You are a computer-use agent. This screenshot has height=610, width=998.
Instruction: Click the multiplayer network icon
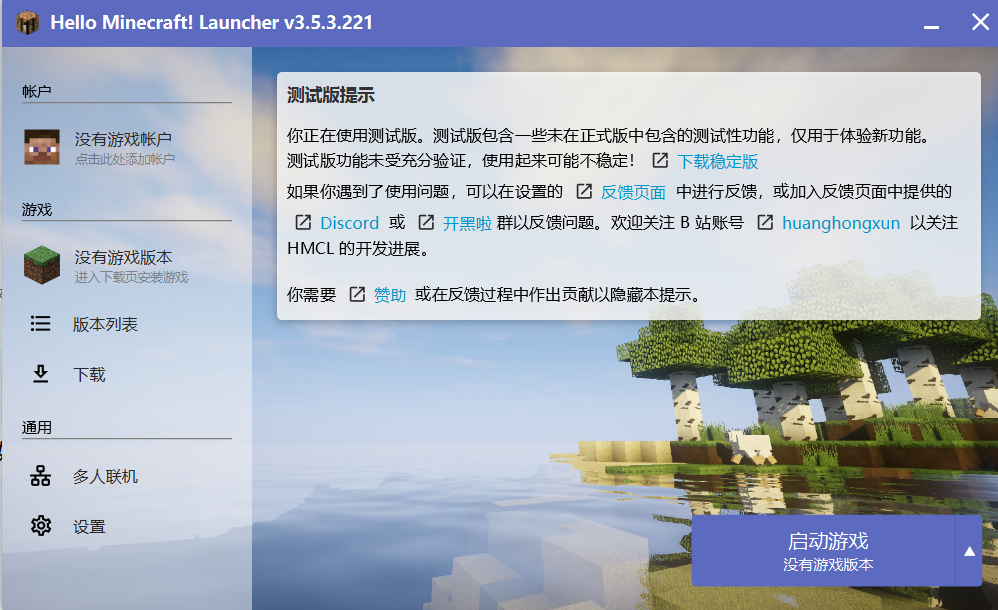[41, 476]
